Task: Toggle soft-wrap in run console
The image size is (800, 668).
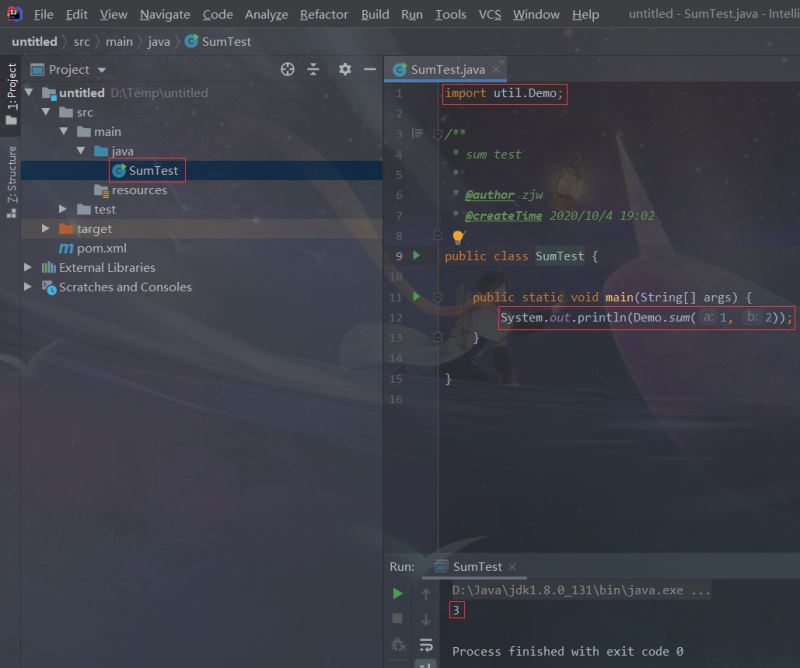Action: click(x=426, y=645)
